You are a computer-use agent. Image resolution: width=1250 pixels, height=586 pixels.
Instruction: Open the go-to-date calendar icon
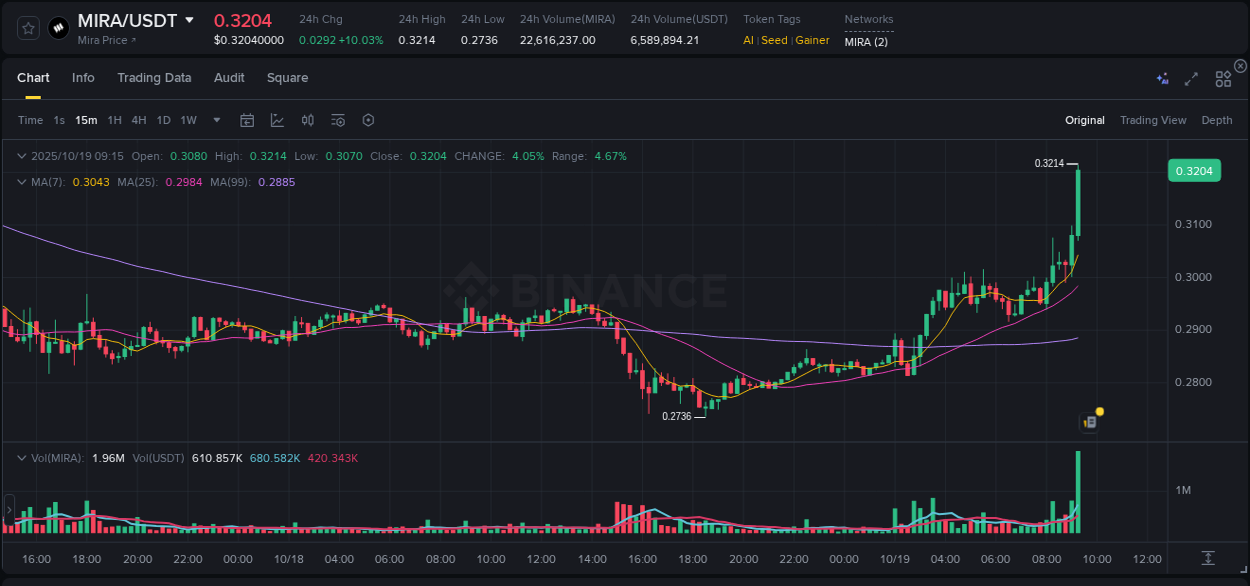[x=247, y=120]
